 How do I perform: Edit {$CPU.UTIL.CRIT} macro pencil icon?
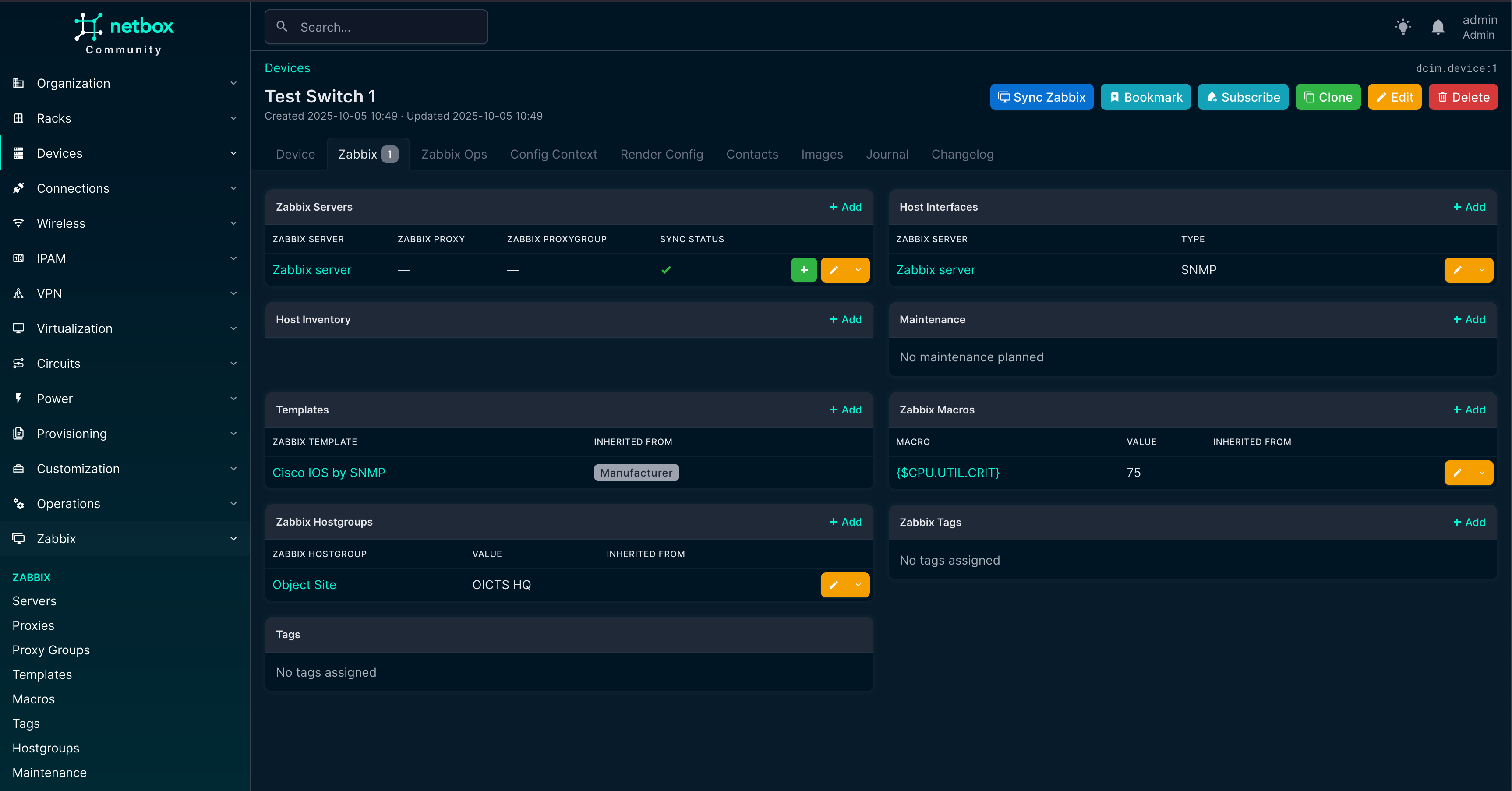(1457, 473)
